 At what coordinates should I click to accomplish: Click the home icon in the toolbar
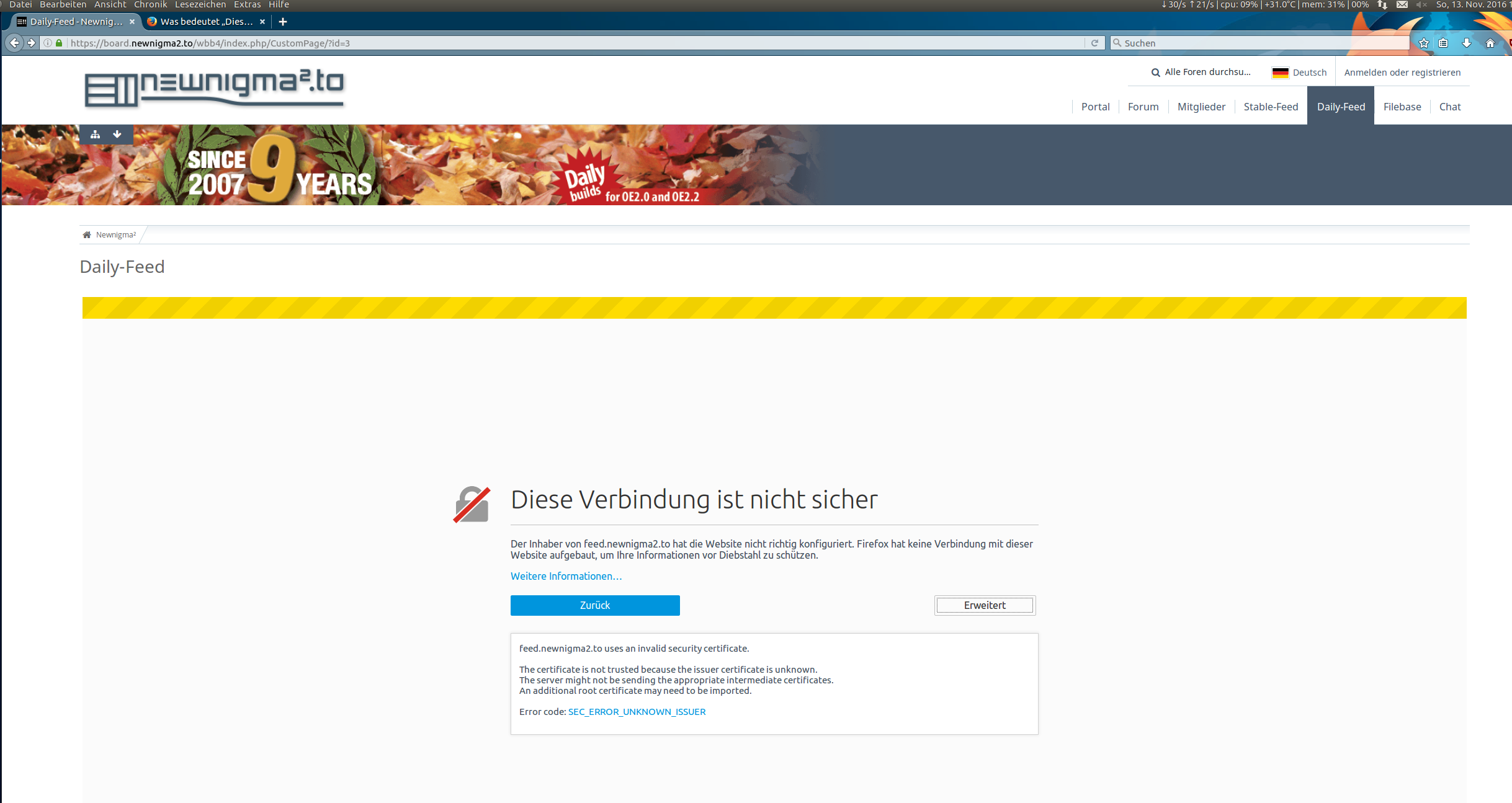(1490, 43)
